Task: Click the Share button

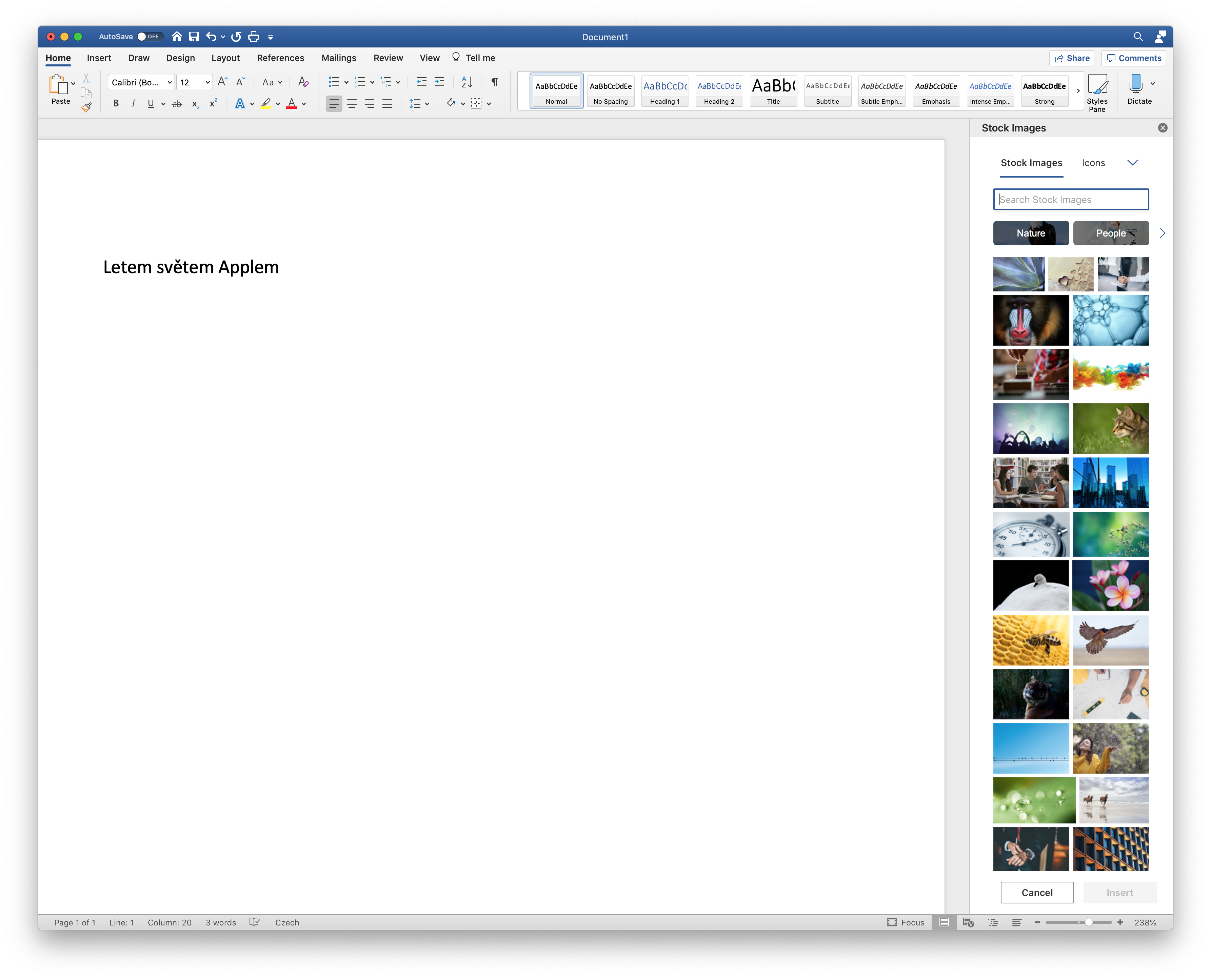Action: click(1071, 58)
